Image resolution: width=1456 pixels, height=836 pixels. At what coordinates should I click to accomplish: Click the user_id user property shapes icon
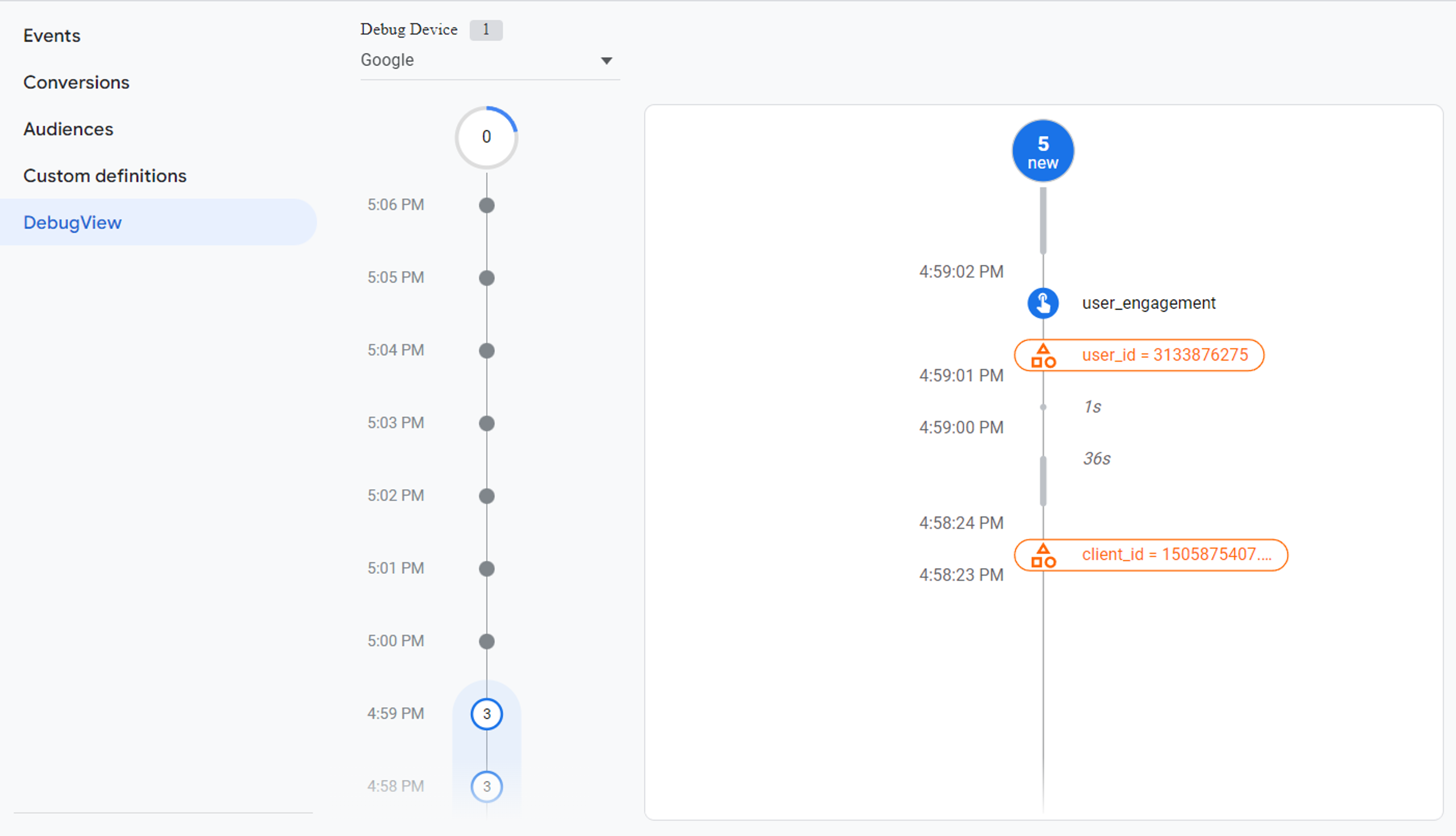[1043, 355]
